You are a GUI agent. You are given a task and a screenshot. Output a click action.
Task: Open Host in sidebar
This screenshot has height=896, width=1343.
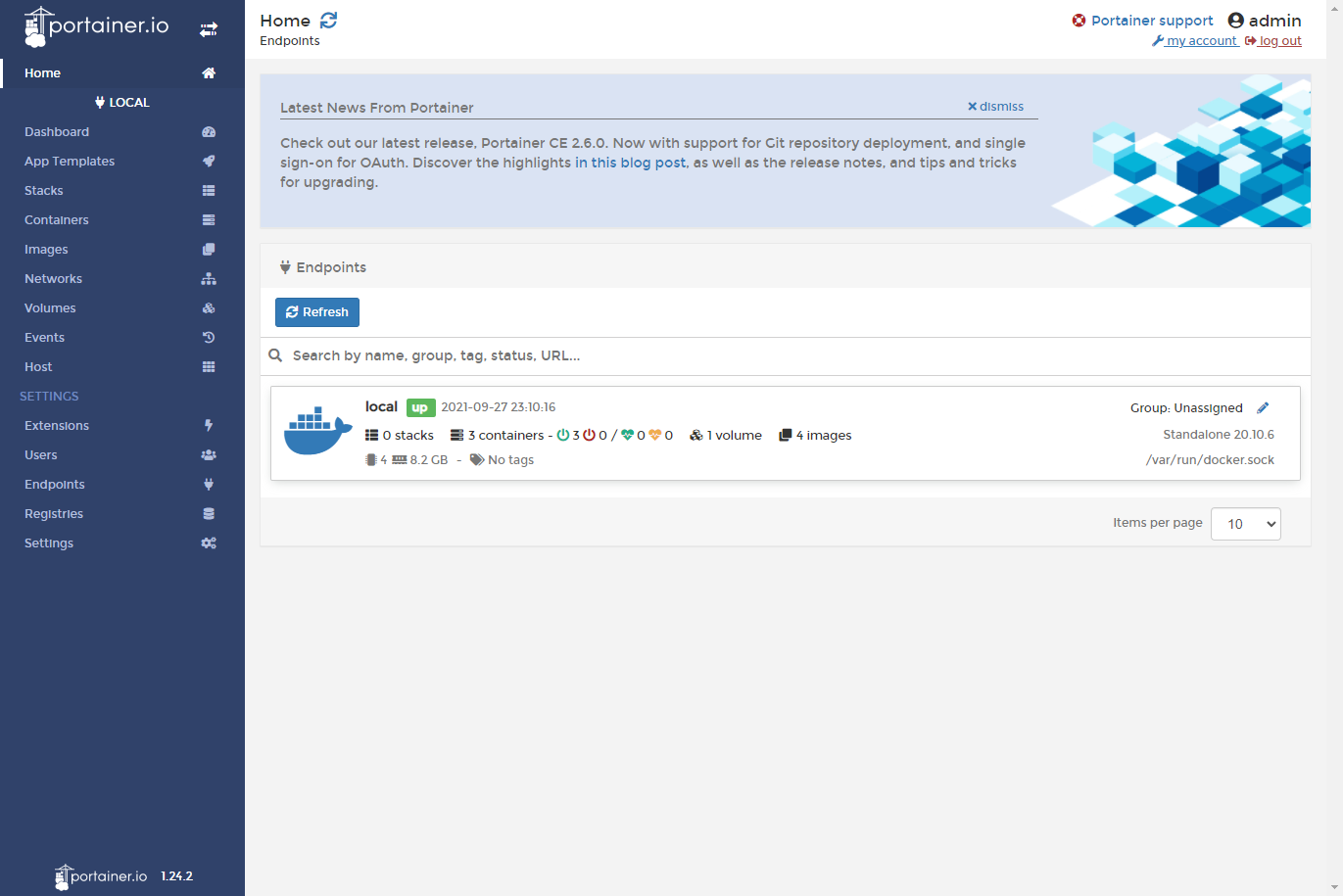coord(38,367)
